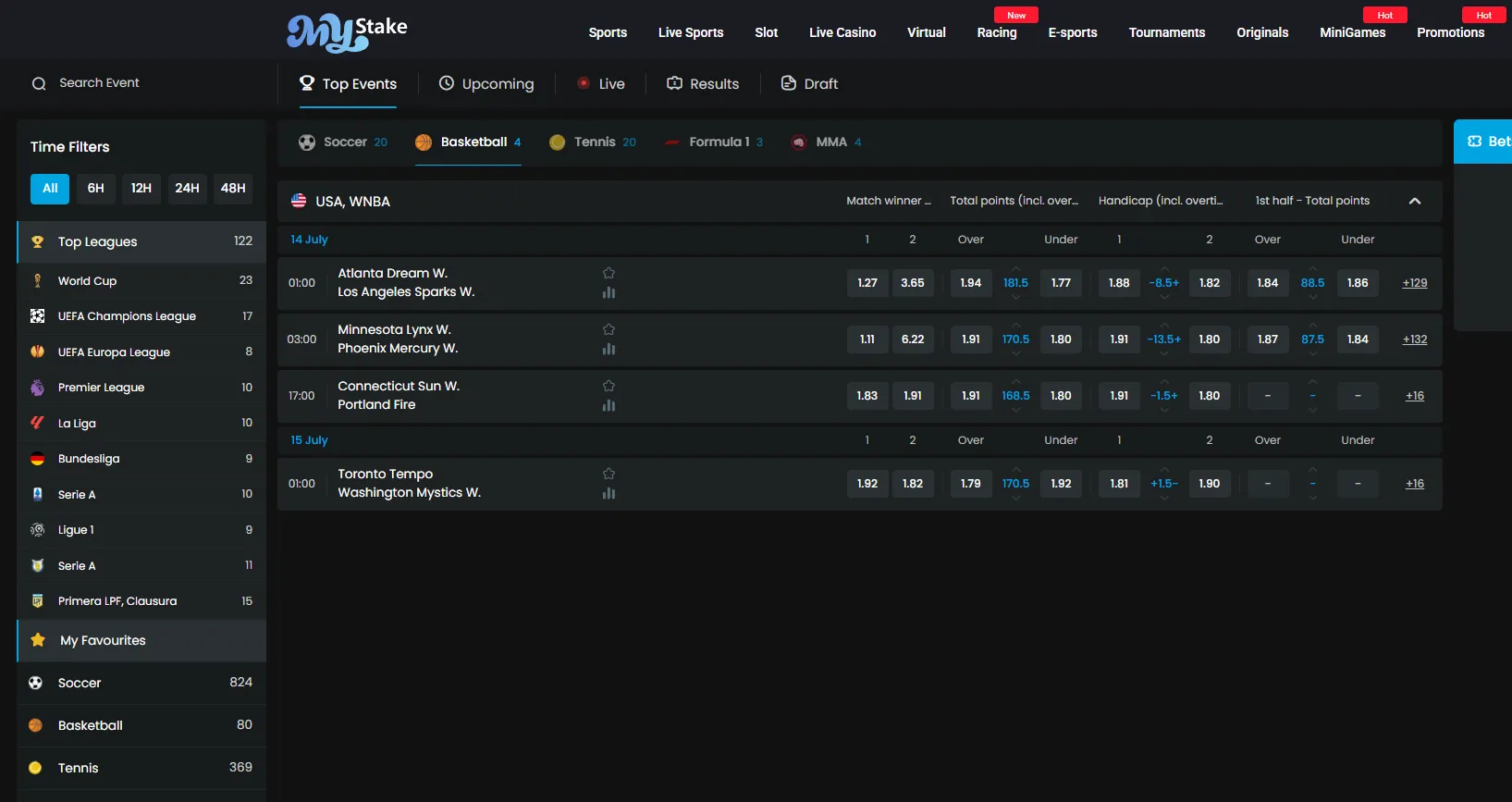The width and height of the screenshot is (1512, 802).
Task: Select the Formula 1 sport tab
Action: tap(714, 142)
